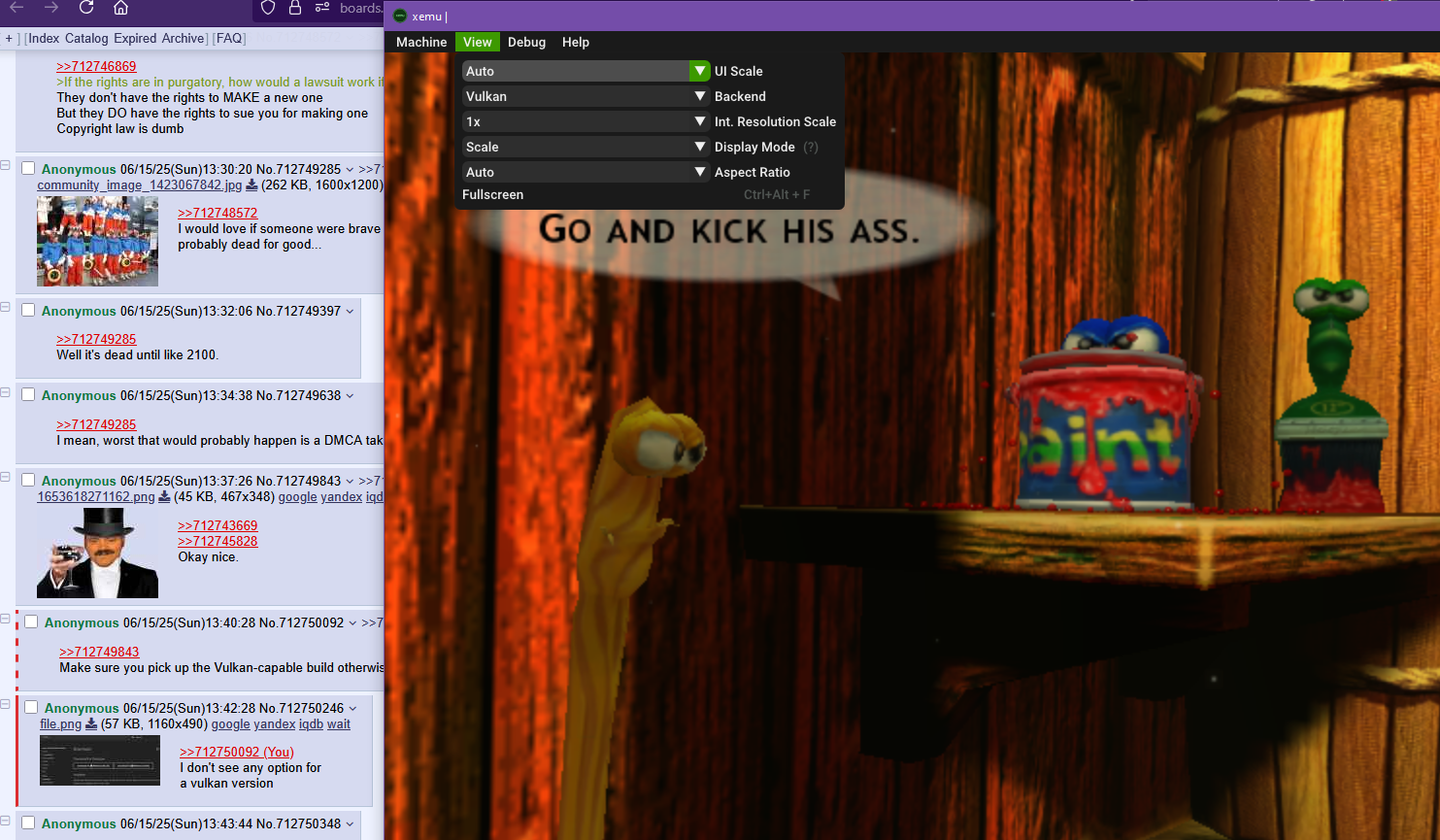Open post menu arrow for No.712749285
Viewport: 1440px width, 840px height.
pos(350,170)
